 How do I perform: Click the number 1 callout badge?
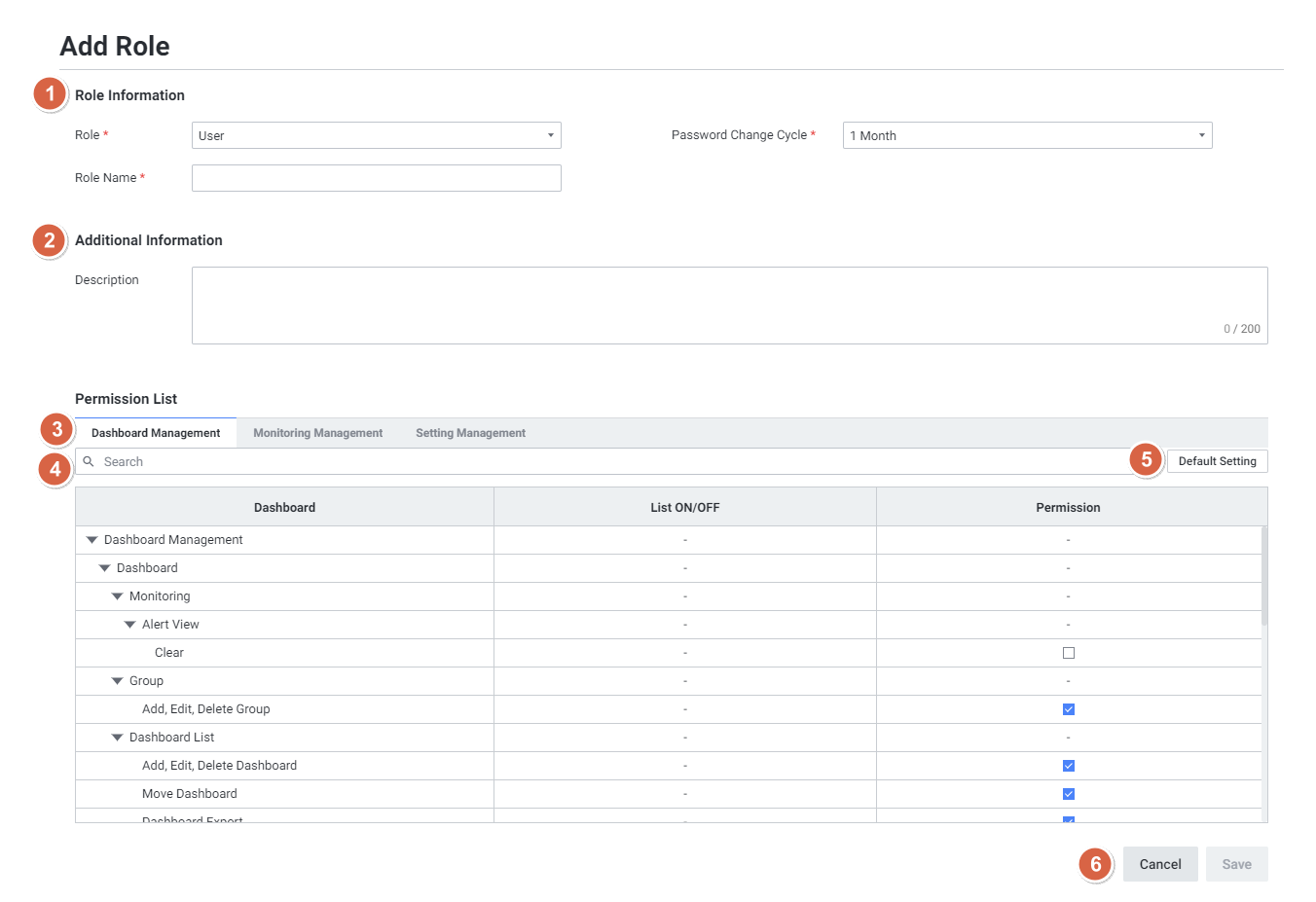pyautogui.click(x=50, y=94)
